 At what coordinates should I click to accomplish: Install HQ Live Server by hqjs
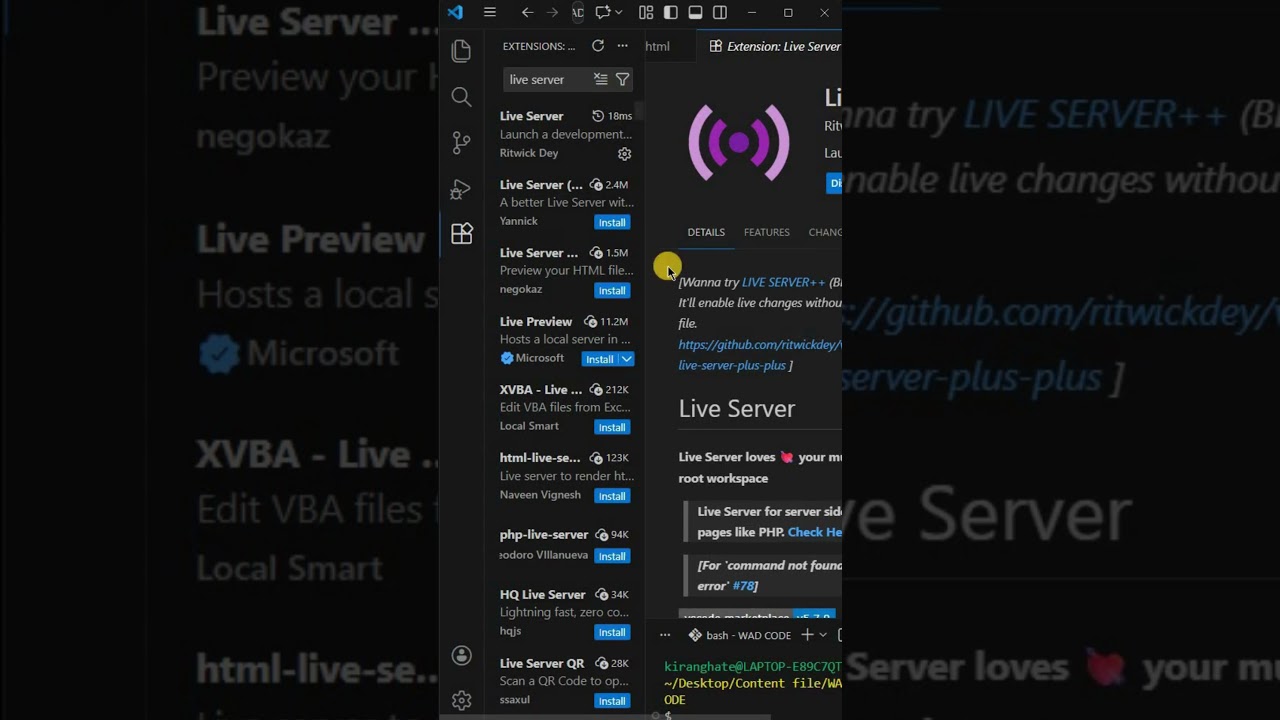[612, 632]
